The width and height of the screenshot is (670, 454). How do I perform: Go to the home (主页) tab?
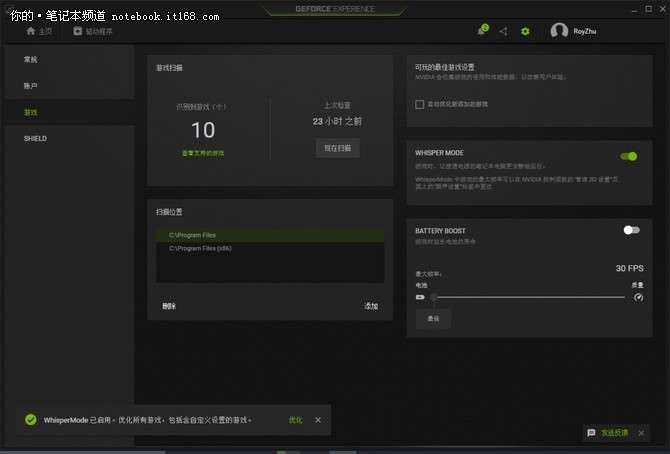[39, 31]
